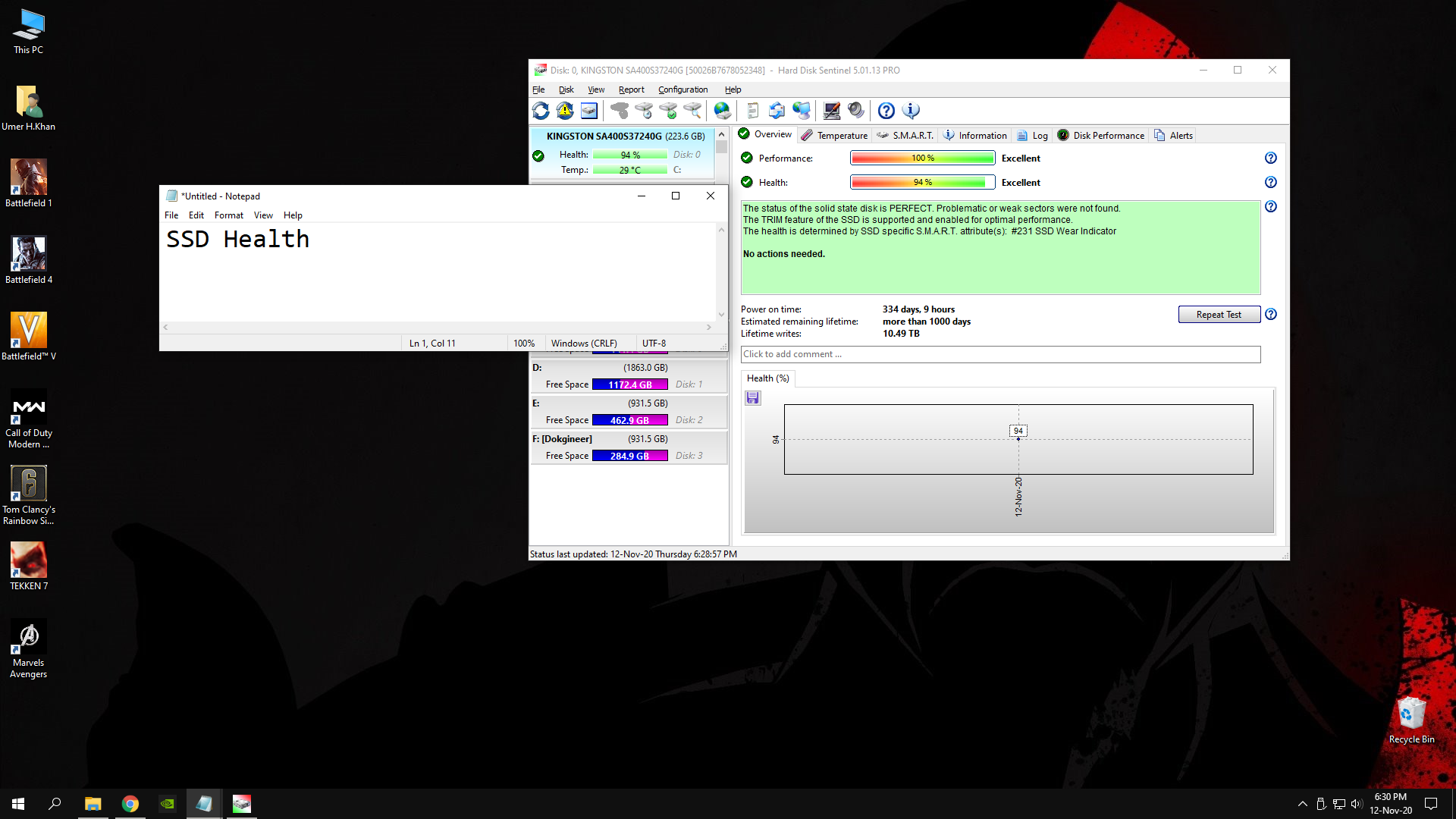The height and width of the screenshot is (819, 1456).
Task: Switch to the Disk Performance tab
Action: click(1100, 135)
